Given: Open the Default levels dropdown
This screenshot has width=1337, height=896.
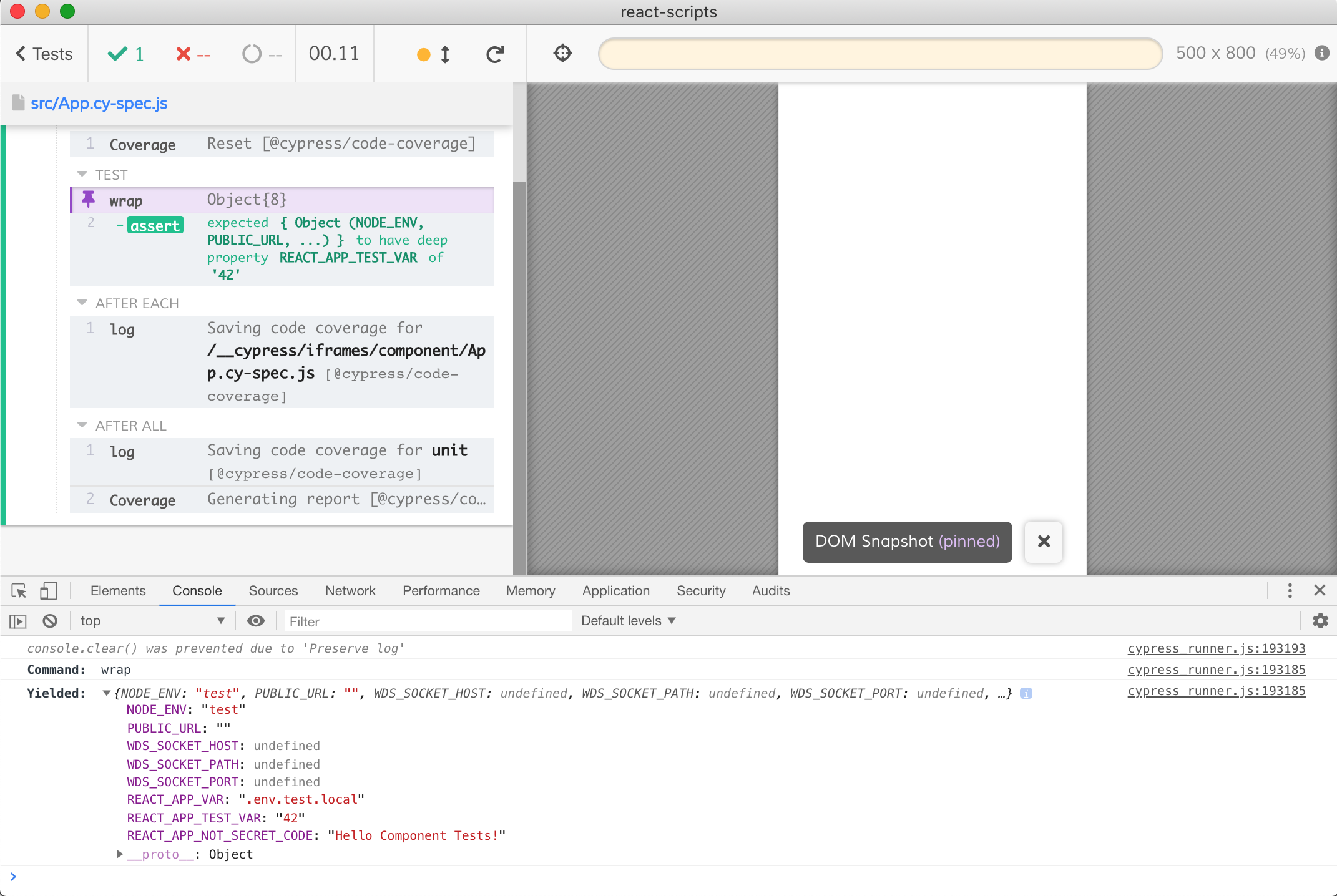Looking at the screenshot, I should click(x=629, y=621).
